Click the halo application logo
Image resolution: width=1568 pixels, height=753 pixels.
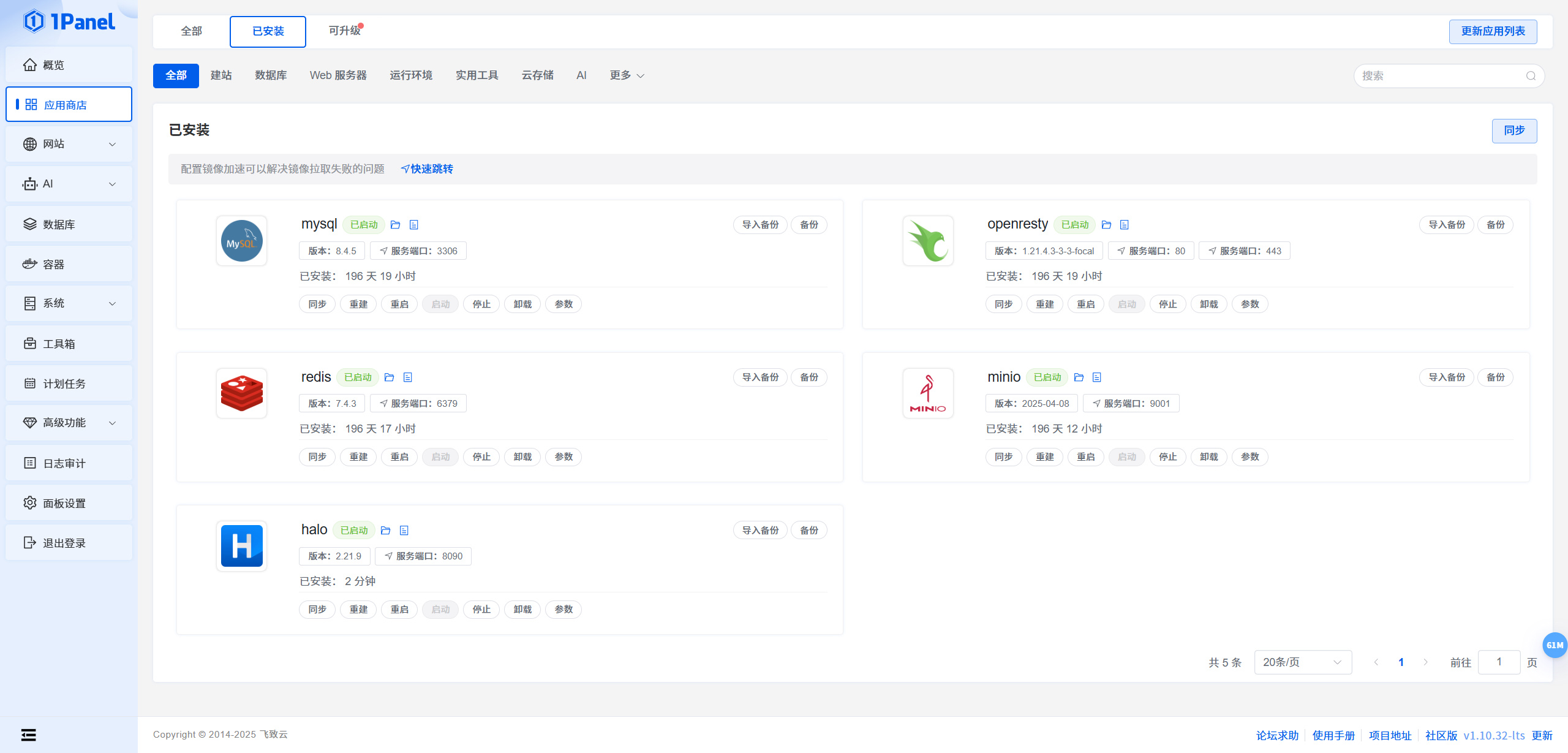tap(241, 546)
